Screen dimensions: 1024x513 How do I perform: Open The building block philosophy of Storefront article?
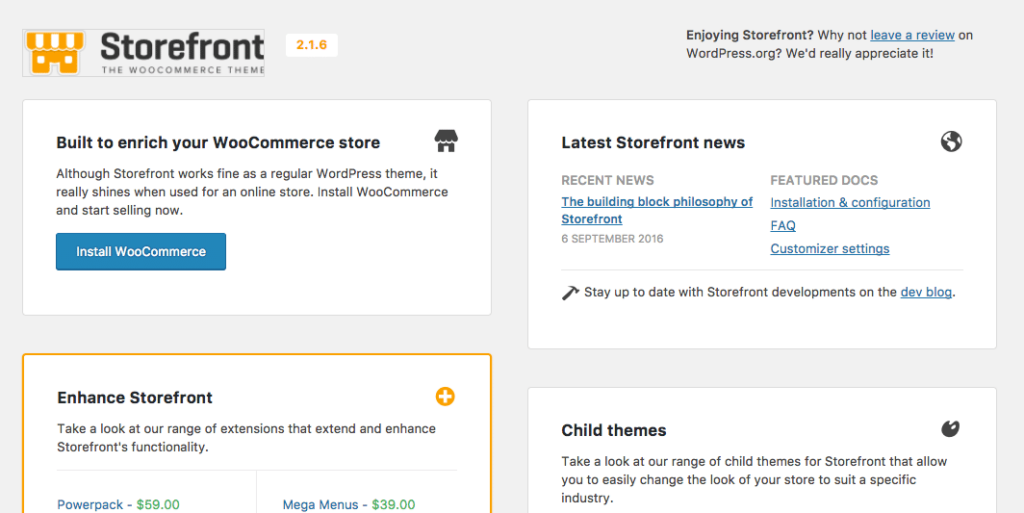coord(657,210)
